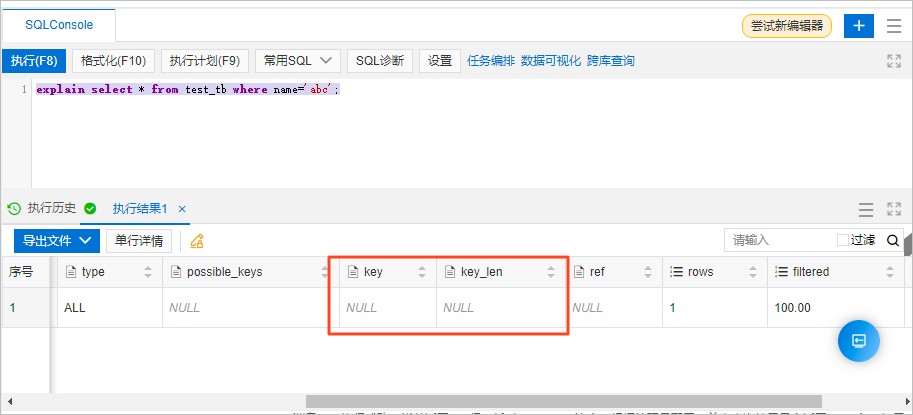Click the green success status icon
This screenshot has width=913, height=415.
click(90, 208)
